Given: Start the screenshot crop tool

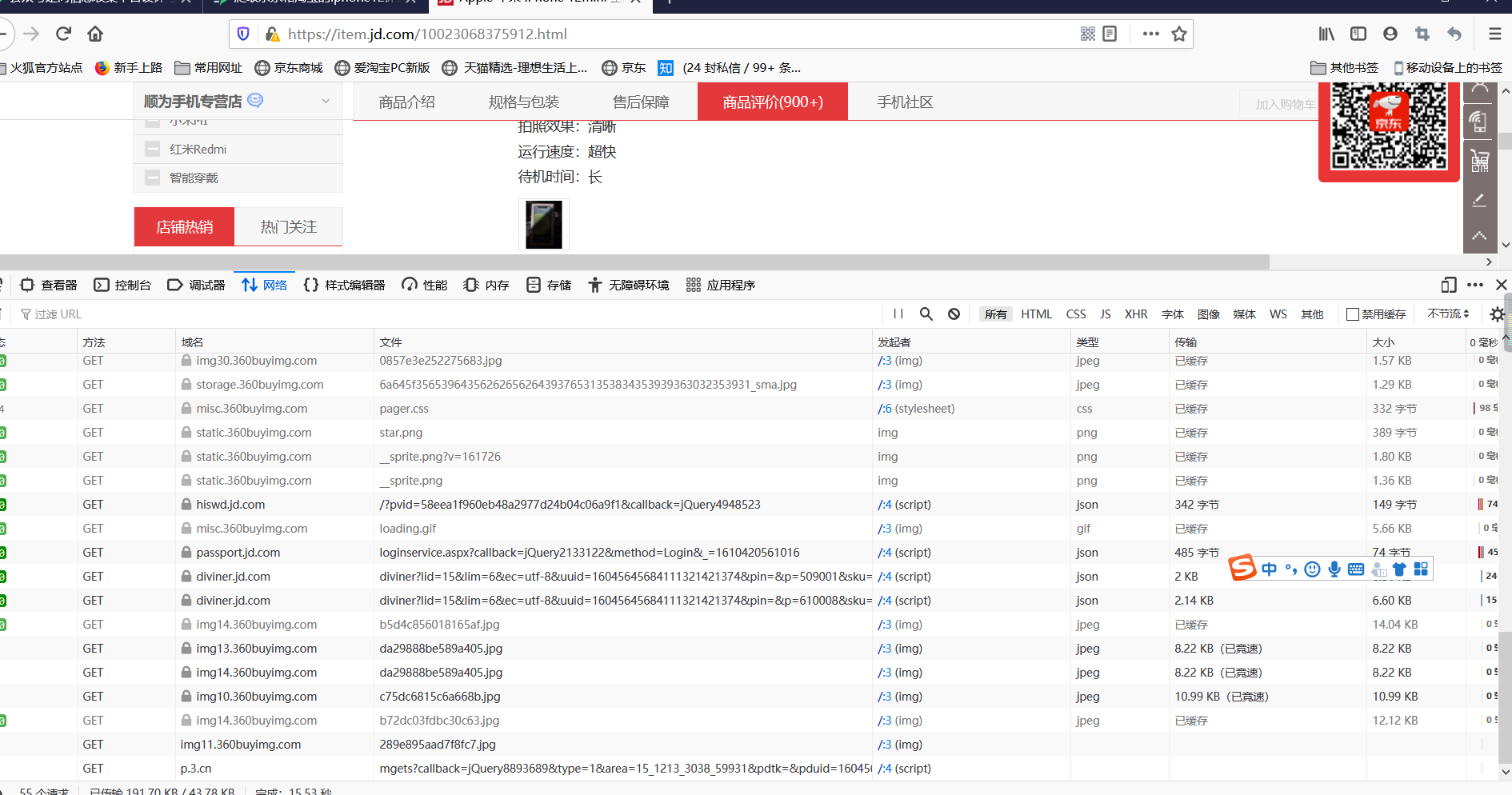Looking at the screenshot, I should (1422, 34).
